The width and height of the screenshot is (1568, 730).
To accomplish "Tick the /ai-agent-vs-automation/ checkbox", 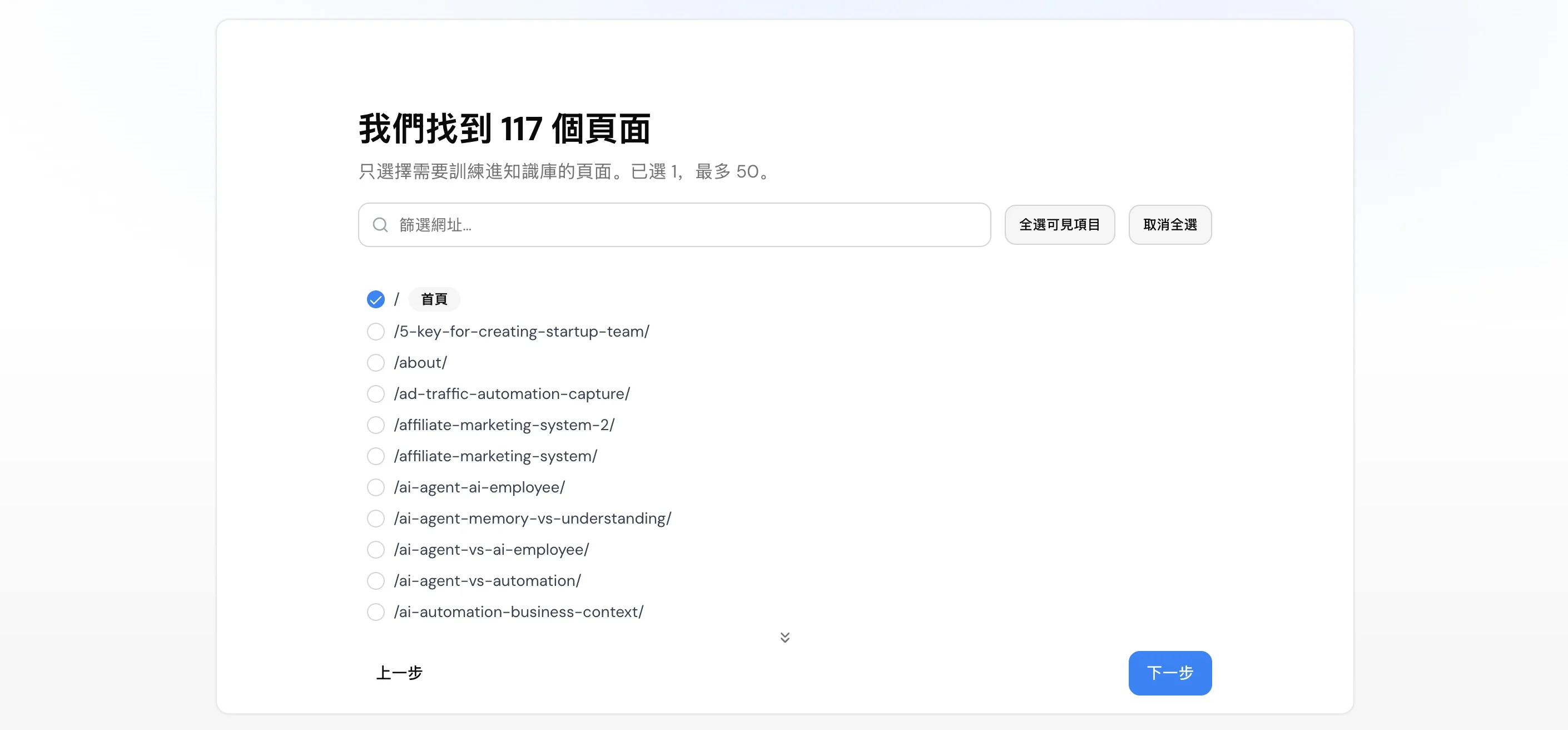I will 375,580.
